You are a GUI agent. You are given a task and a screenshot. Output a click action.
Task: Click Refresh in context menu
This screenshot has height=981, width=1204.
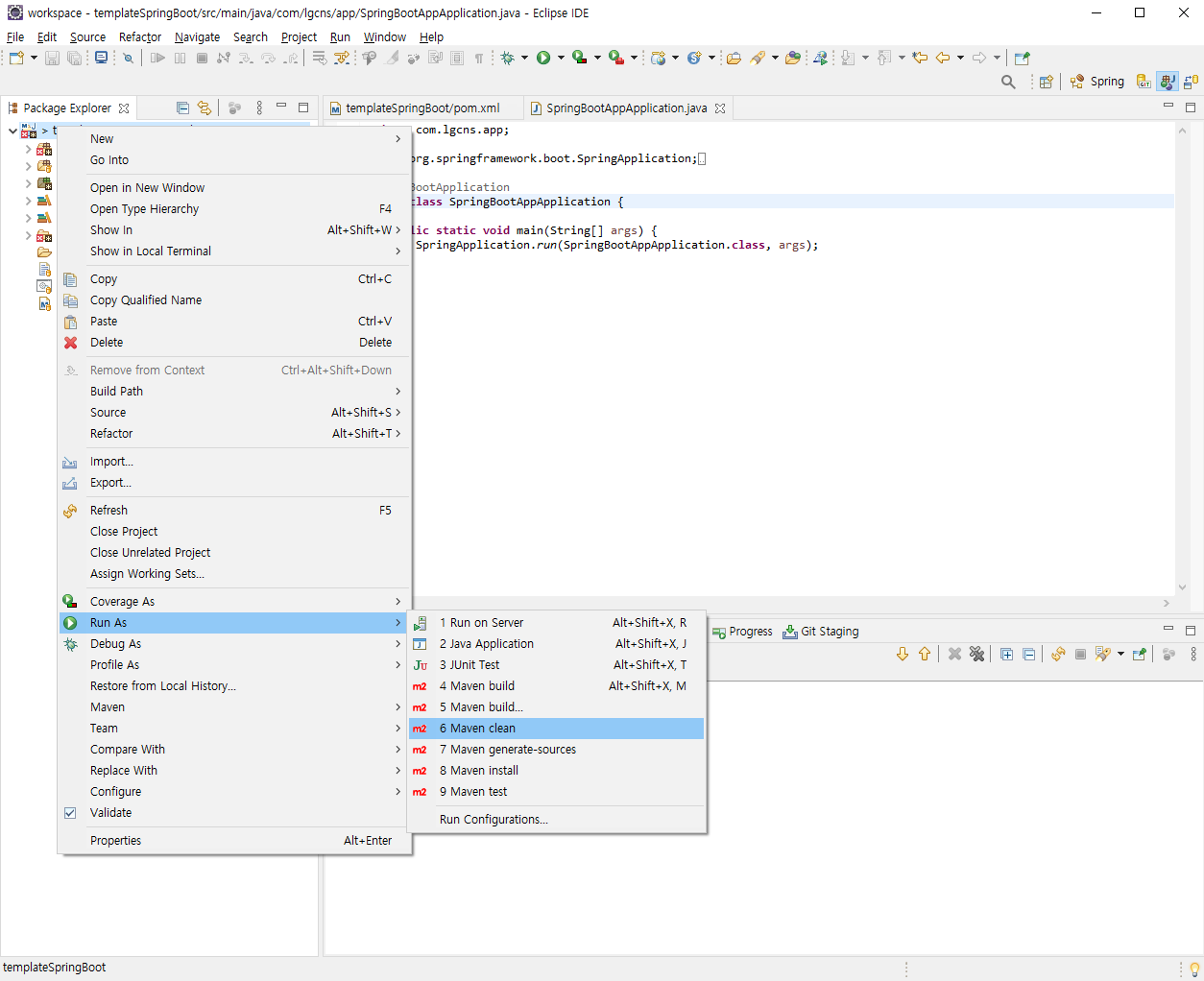[234, 511]
